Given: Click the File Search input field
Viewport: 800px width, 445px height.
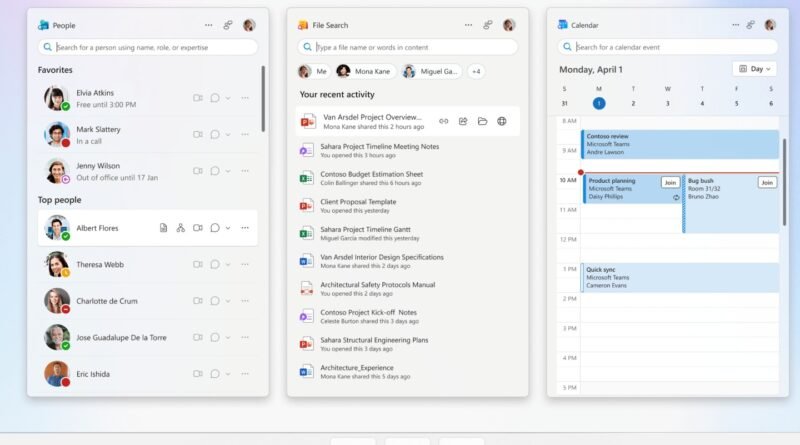Looking at the screenshot, I should [407, 47].
